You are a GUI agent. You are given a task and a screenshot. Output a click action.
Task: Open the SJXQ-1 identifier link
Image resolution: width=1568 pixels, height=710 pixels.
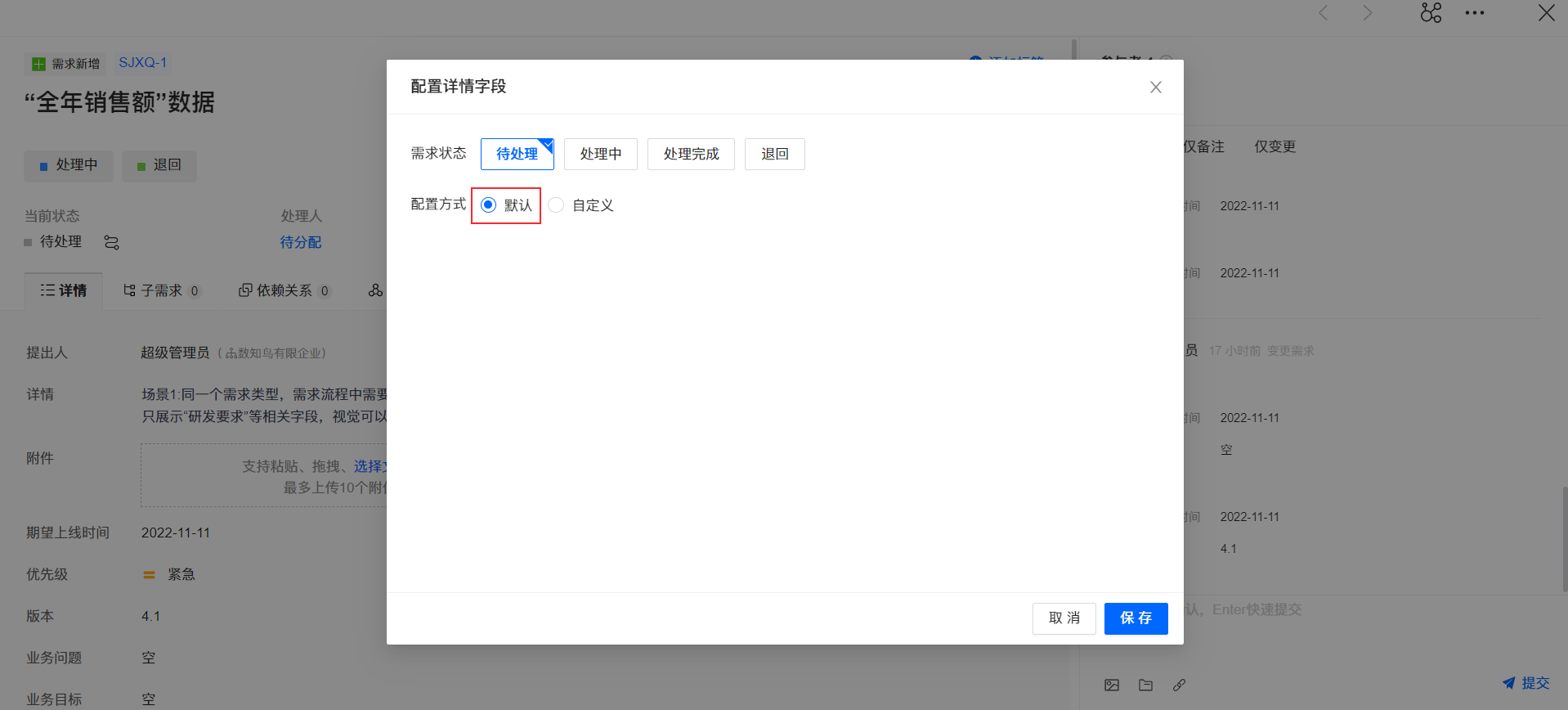point(142,63)
